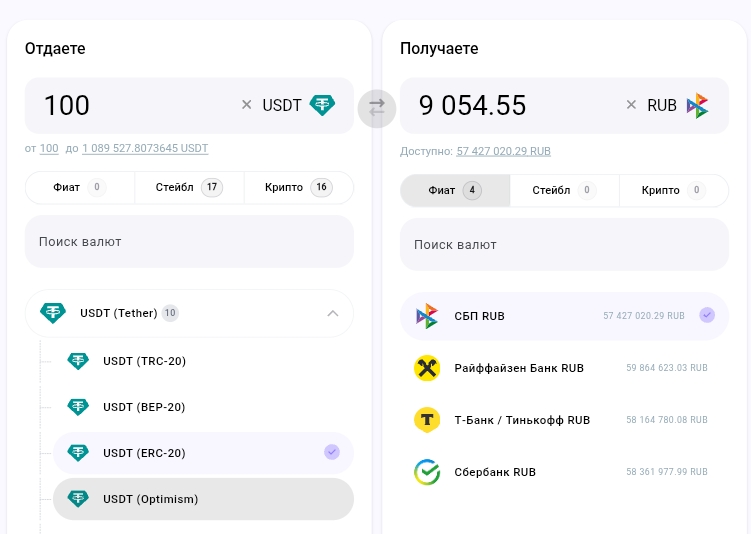Open the Крипто tab under Получаете
The width and height of the screenshot is (751, 534).
(673, 190)
